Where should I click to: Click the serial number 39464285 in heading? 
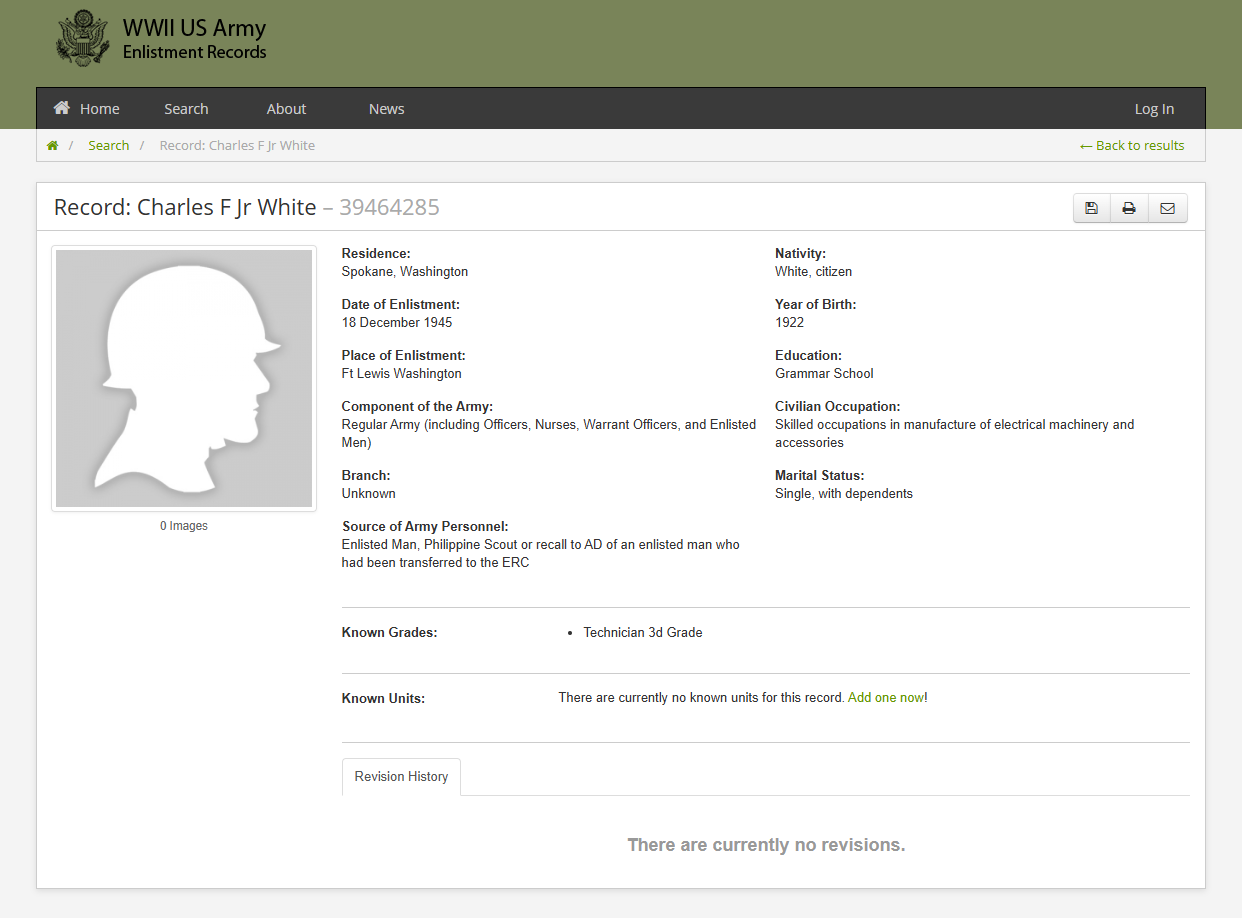(x=389, y=208)
